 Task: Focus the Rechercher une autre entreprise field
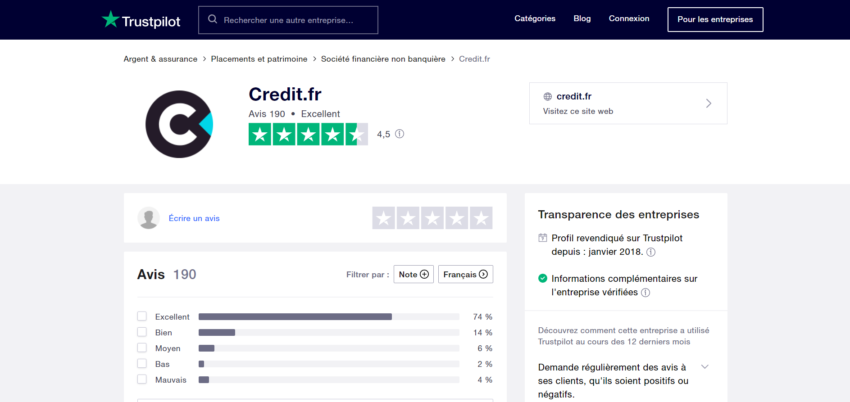pos(288,20)
